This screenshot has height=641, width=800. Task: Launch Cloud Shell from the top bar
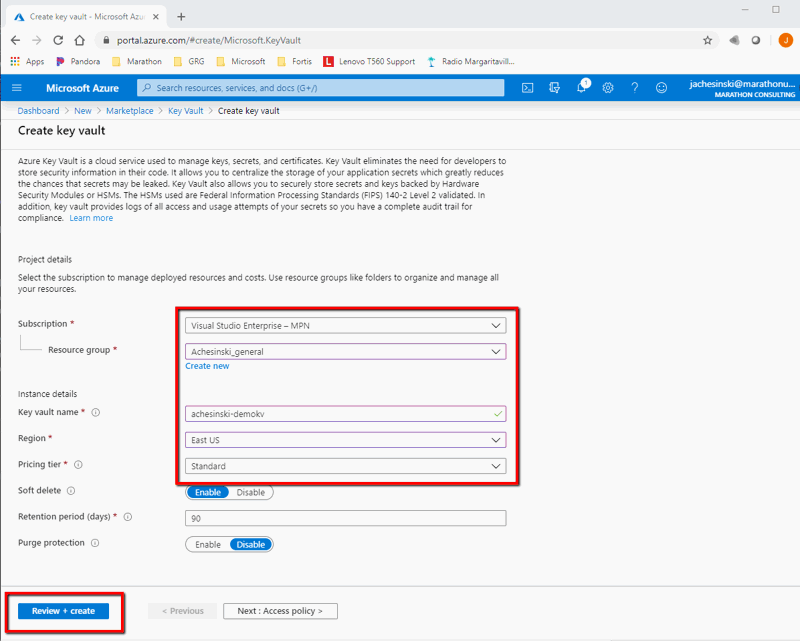[x=528, y=88]
